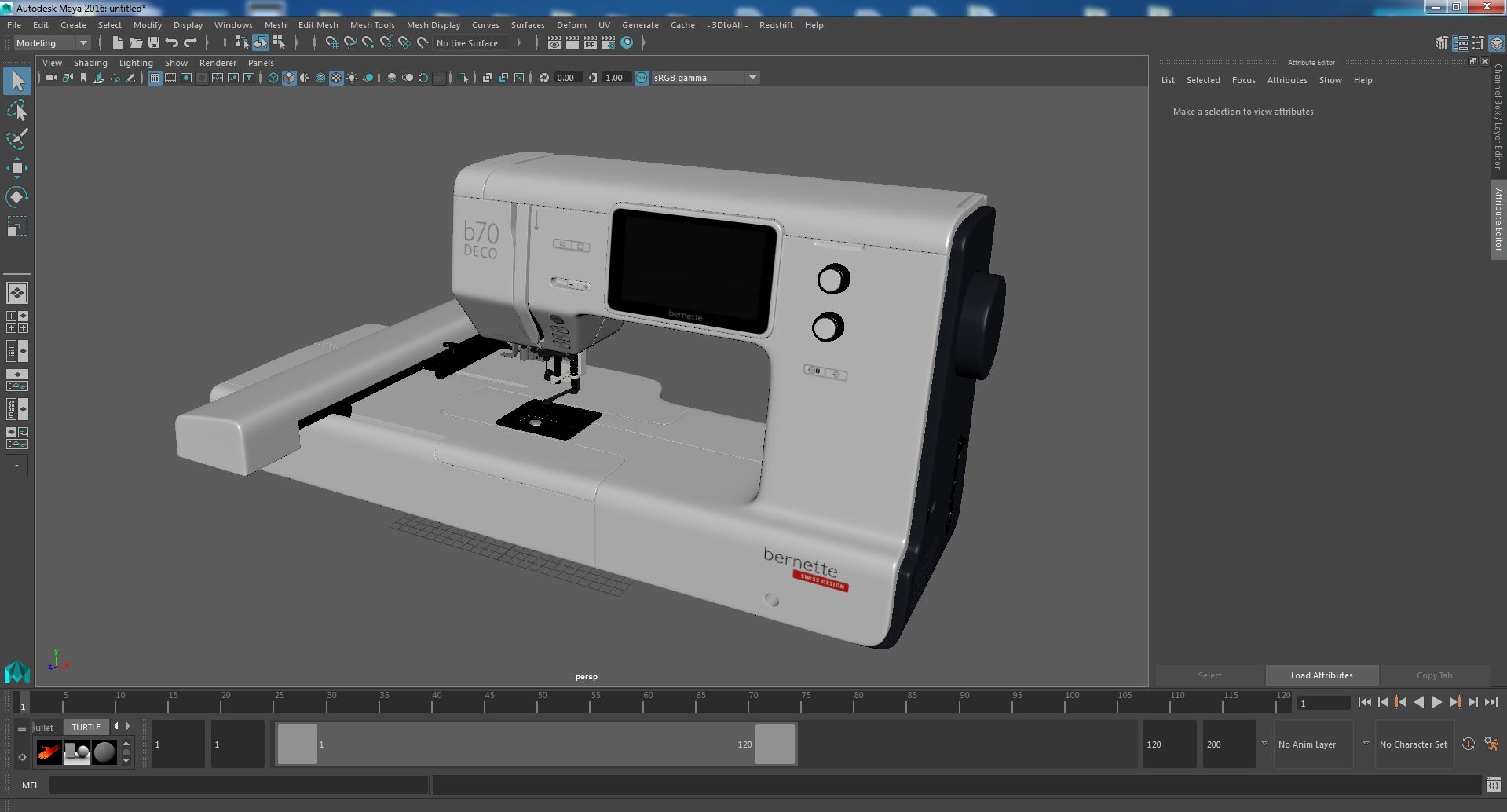The height and width of the screenshot is (812, 1507).
Task: Click the No Live Surface field
Action: tap(472, 43)
